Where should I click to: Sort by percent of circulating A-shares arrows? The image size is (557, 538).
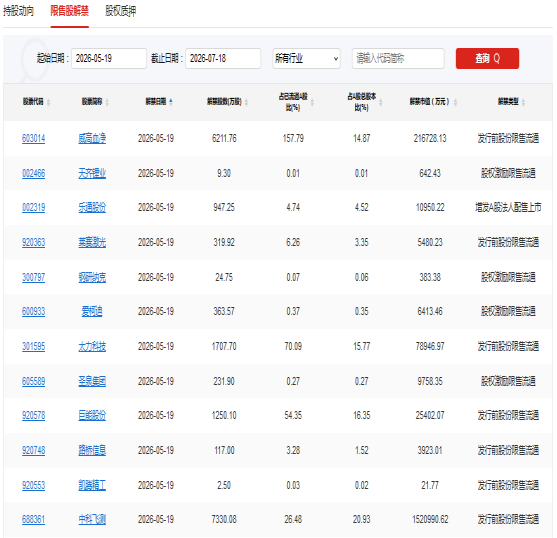312,102
